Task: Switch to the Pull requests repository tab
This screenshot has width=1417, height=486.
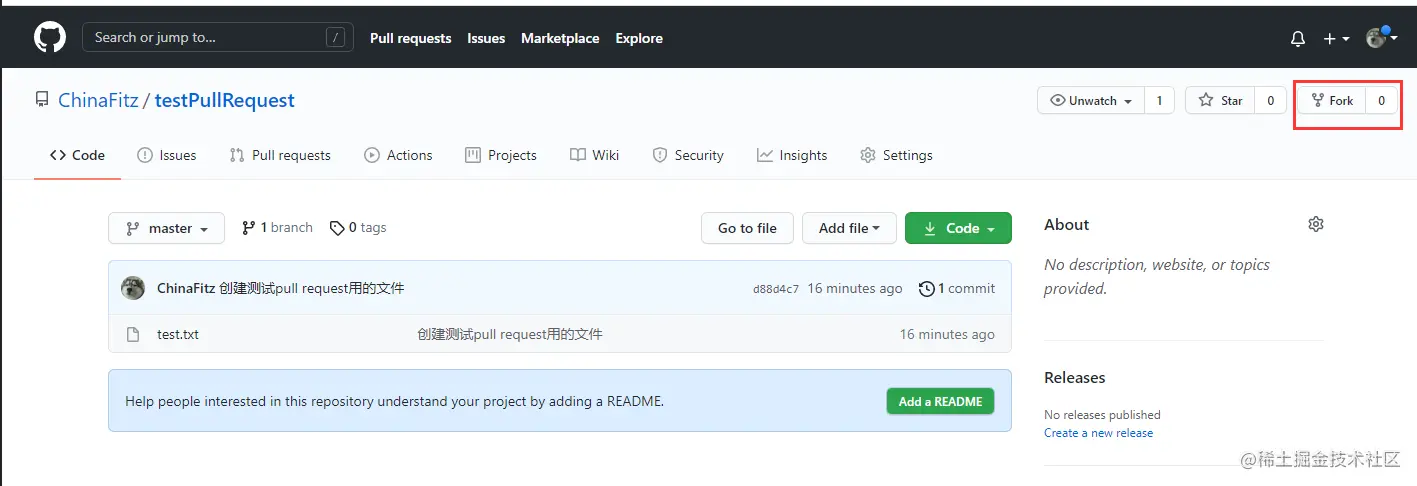Action: click(x=280, y=155)
